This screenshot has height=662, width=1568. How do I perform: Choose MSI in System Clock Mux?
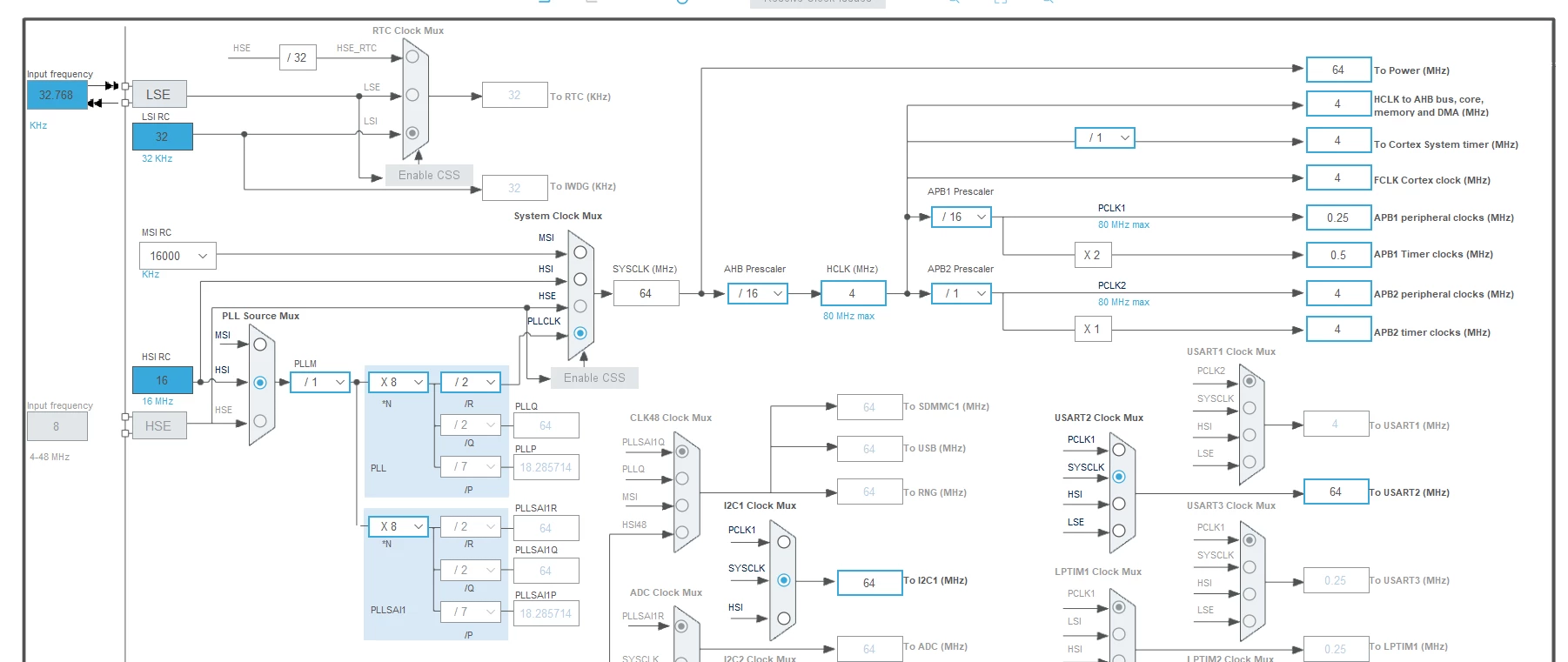coord(580,252)
